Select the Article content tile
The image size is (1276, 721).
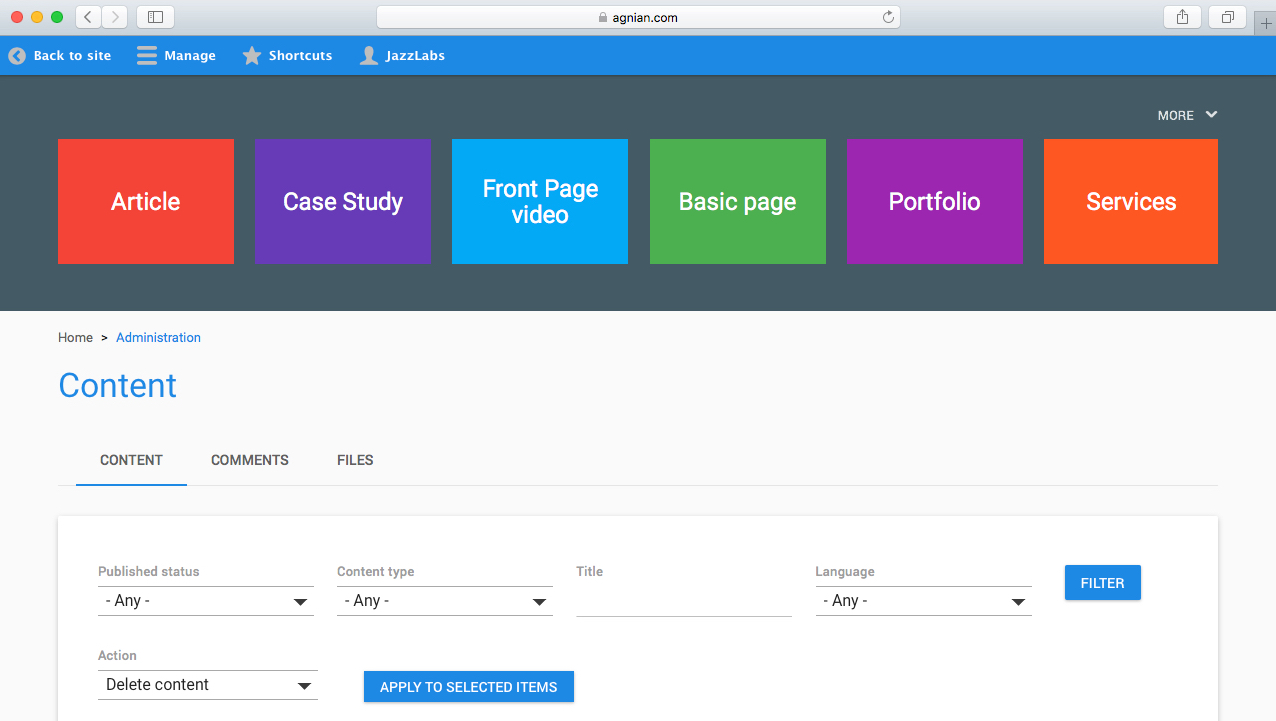tap(145, 201)
